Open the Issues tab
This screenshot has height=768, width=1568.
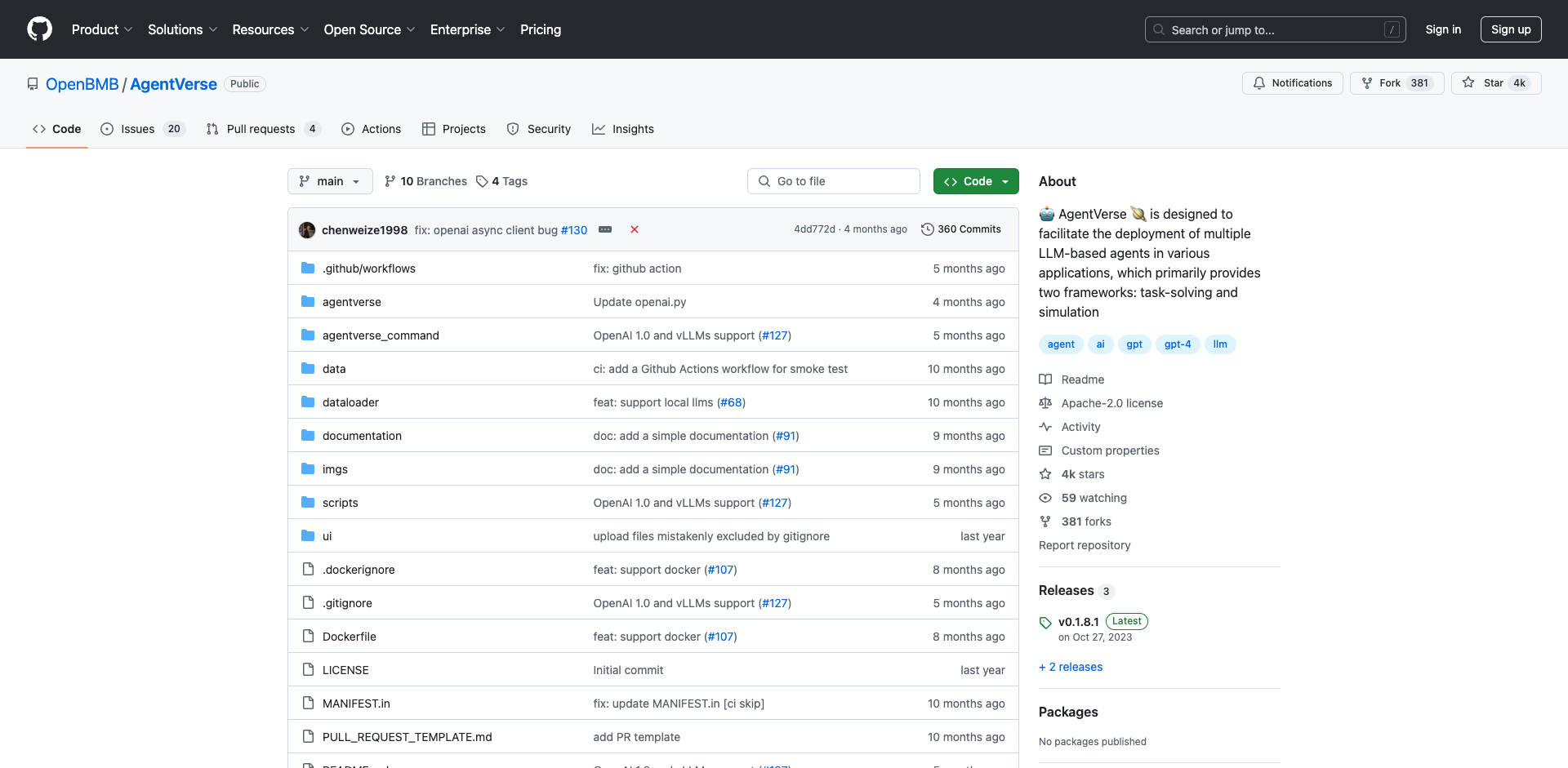click(143, 129)
